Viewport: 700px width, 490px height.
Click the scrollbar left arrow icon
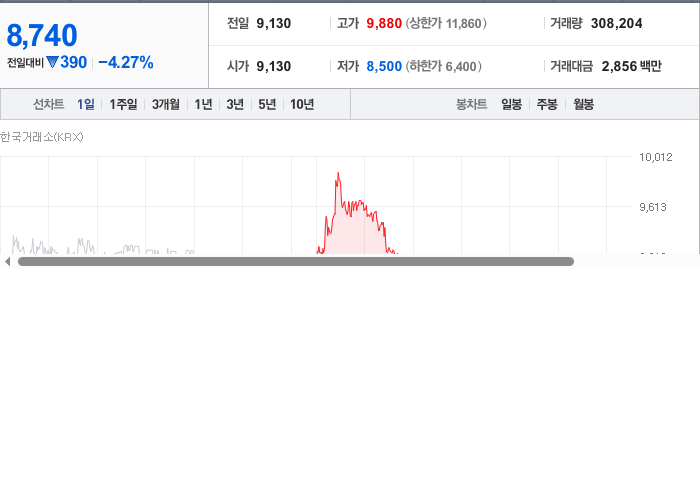(8, 262)
